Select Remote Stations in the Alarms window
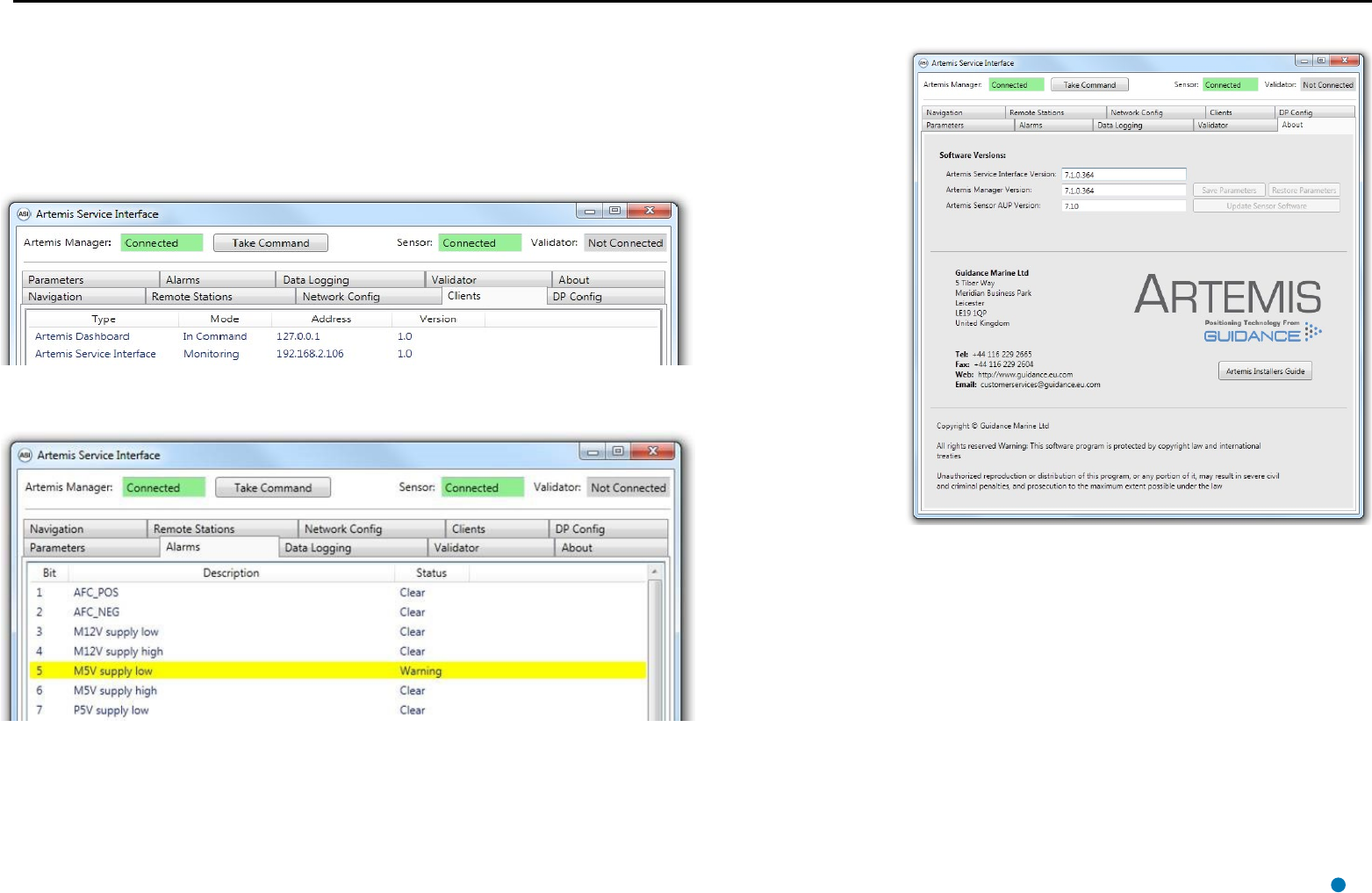The height and width of the screenshot is (893, 1372). coord(223,529)
